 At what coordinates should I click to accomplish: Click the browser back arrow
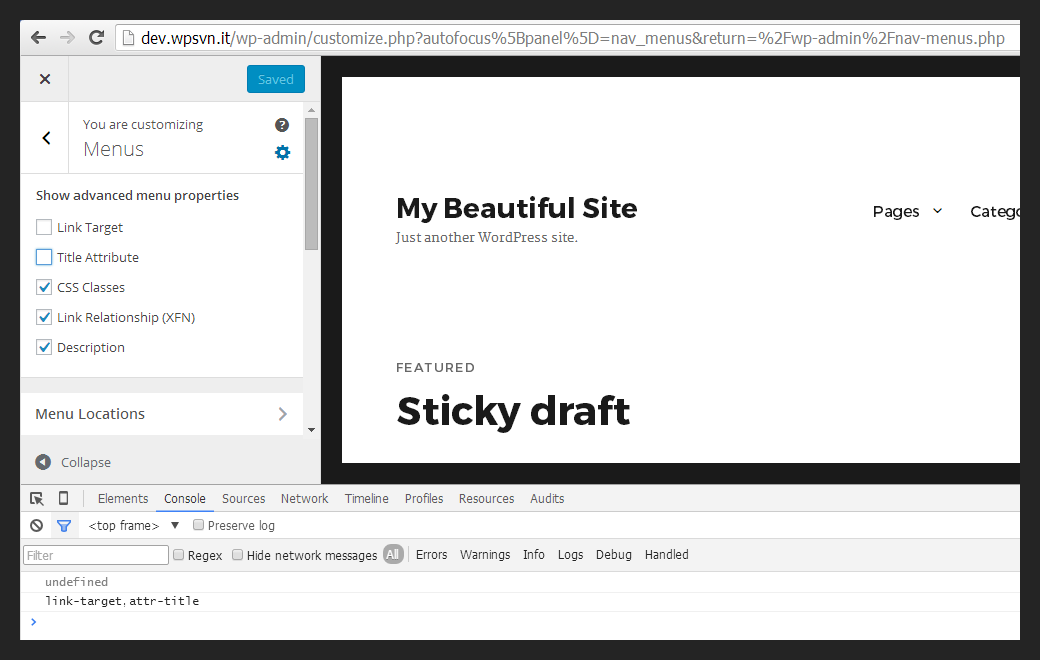(38, 38)
